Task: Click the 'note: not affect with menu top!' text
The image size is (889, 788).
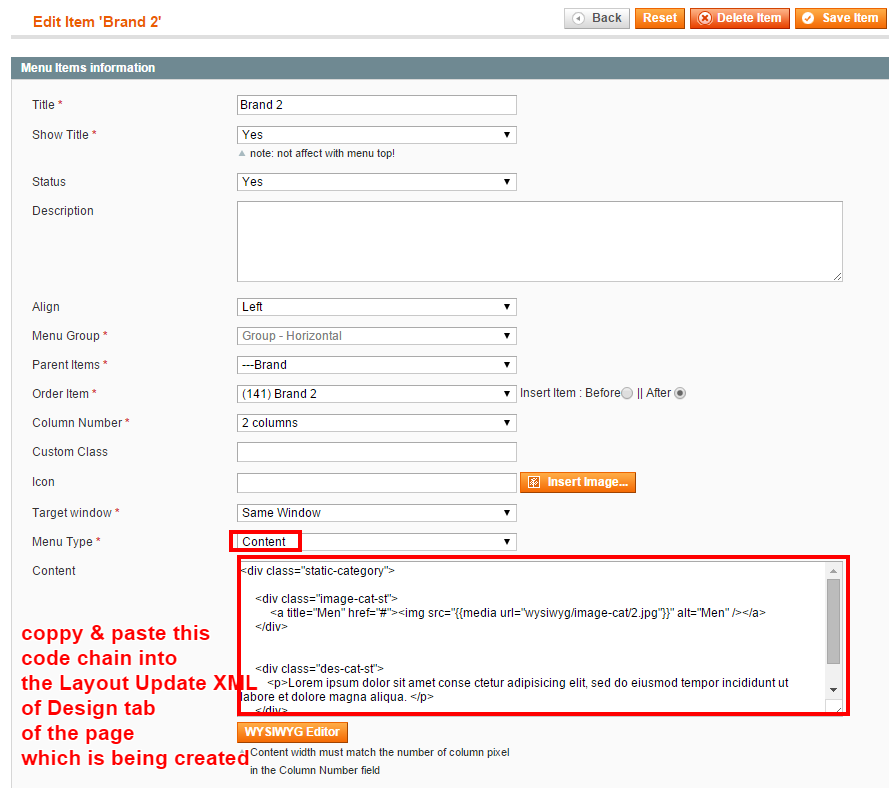Action: pos(322,154)
